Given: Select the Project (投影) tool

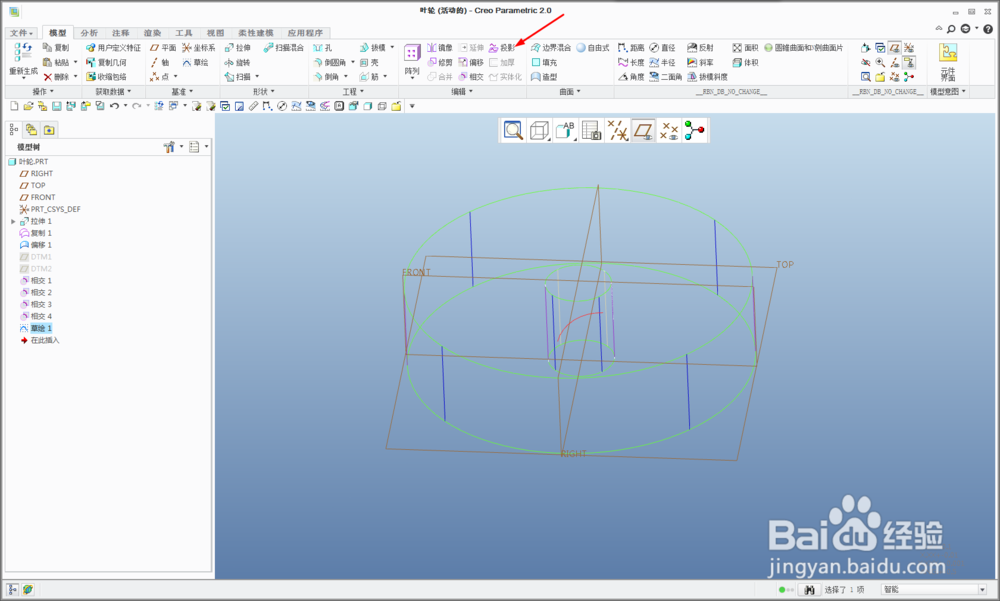Looking at the screenshot, I should 502,48.
